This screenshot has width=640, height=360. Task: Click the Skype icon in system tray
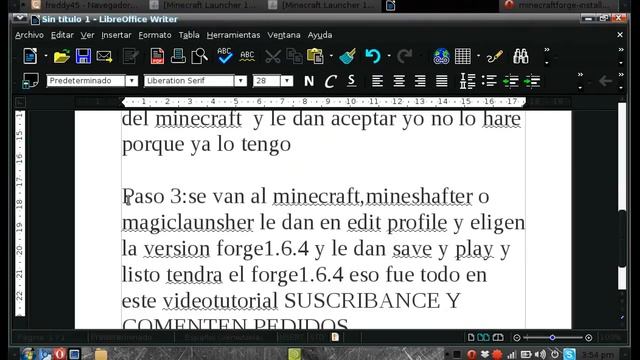pos(569,354)
